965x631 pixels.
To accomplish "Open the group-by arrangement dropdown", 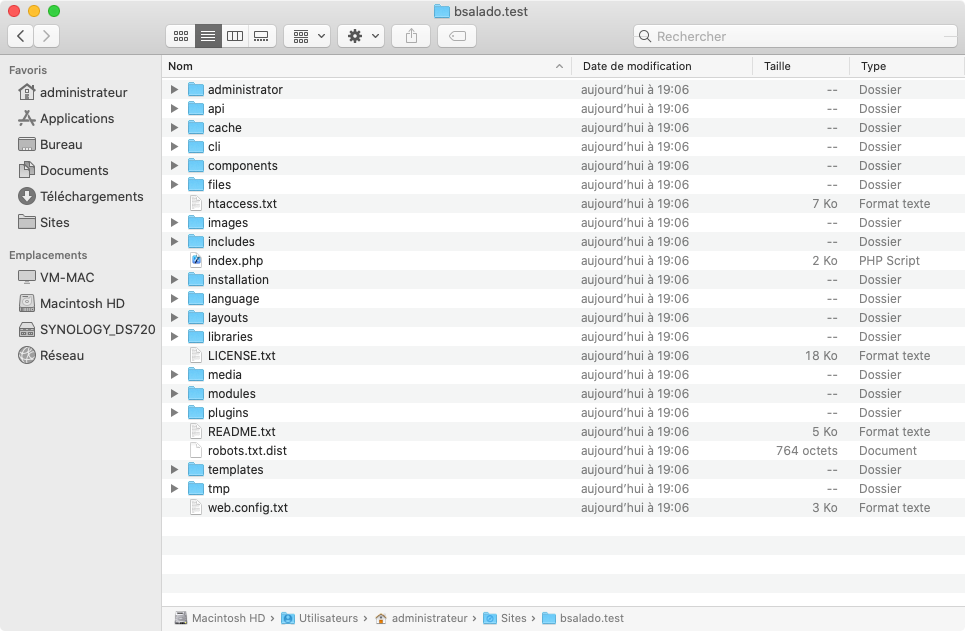I will pos(307,36).
